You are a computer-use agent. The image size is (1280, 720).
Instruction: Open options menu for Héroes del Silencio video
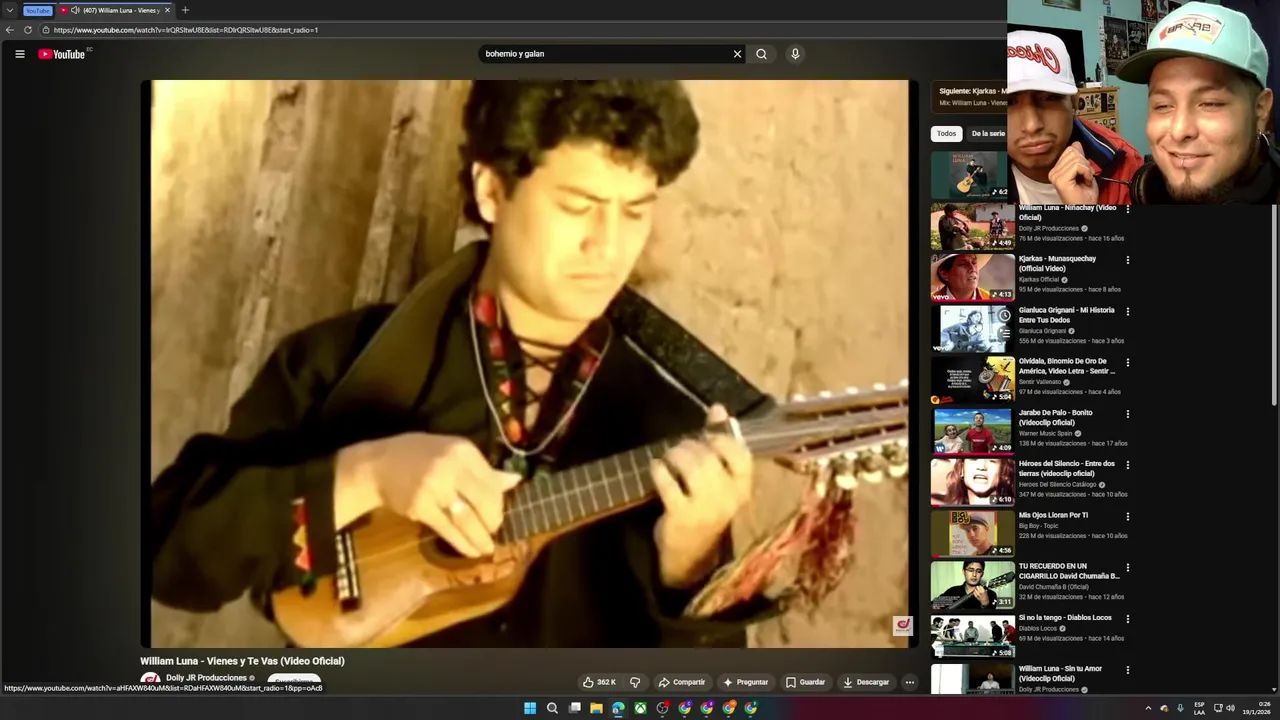tap(1127, 465)
